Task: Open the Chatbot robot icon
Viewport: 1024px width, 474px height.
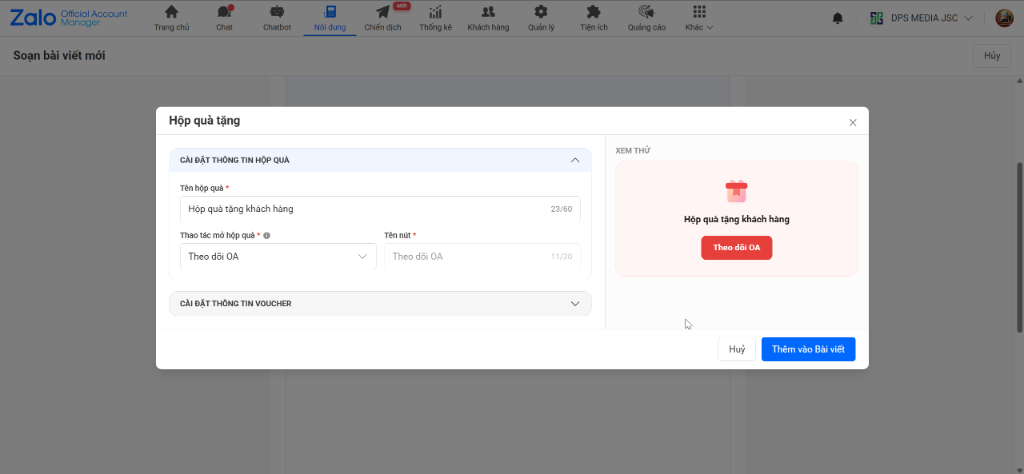Action: pyautogui.click(x=277, y=12)
